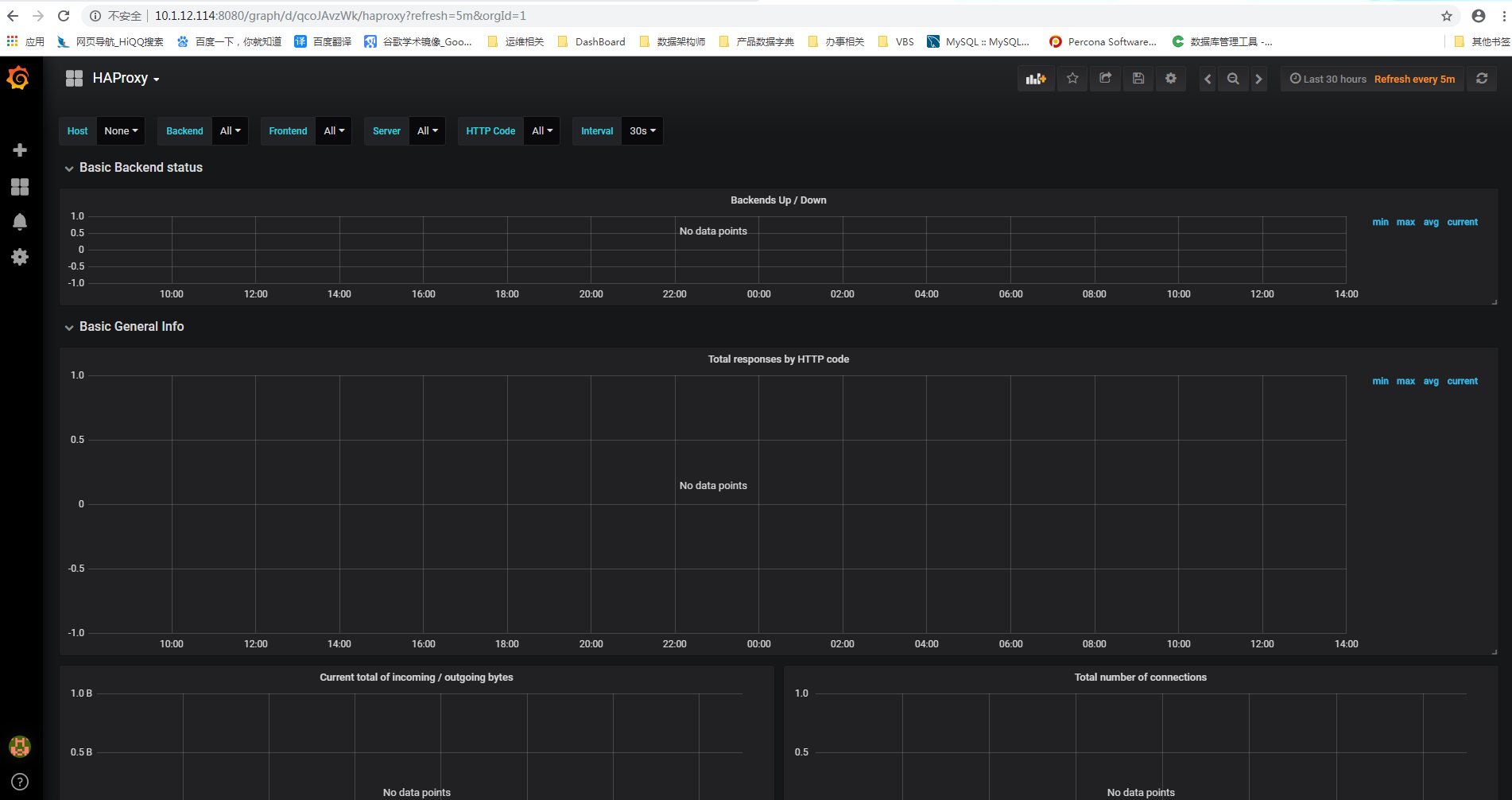1512x800 pixels.
Task: Zoom out the time range
Action: coord(1233,79)
